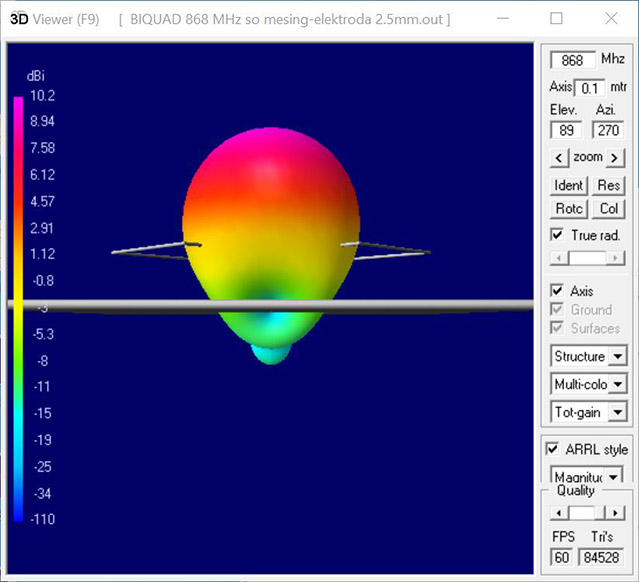The image size is (639, 582).
Task: Click the Col button
Action: click(608, 209)
